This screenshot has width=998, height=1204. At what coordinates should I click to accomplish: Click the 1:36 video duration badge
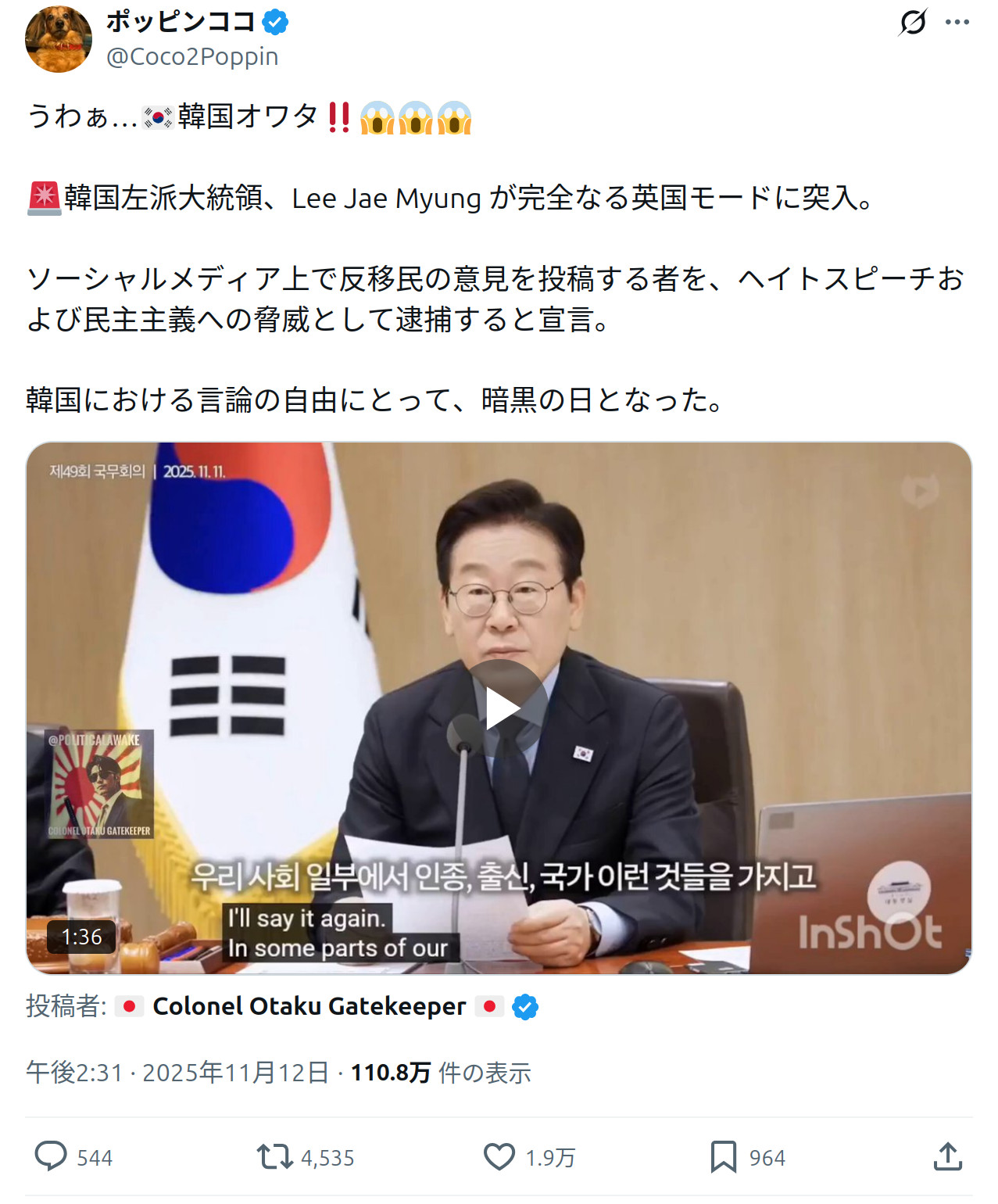click(81, 937)
